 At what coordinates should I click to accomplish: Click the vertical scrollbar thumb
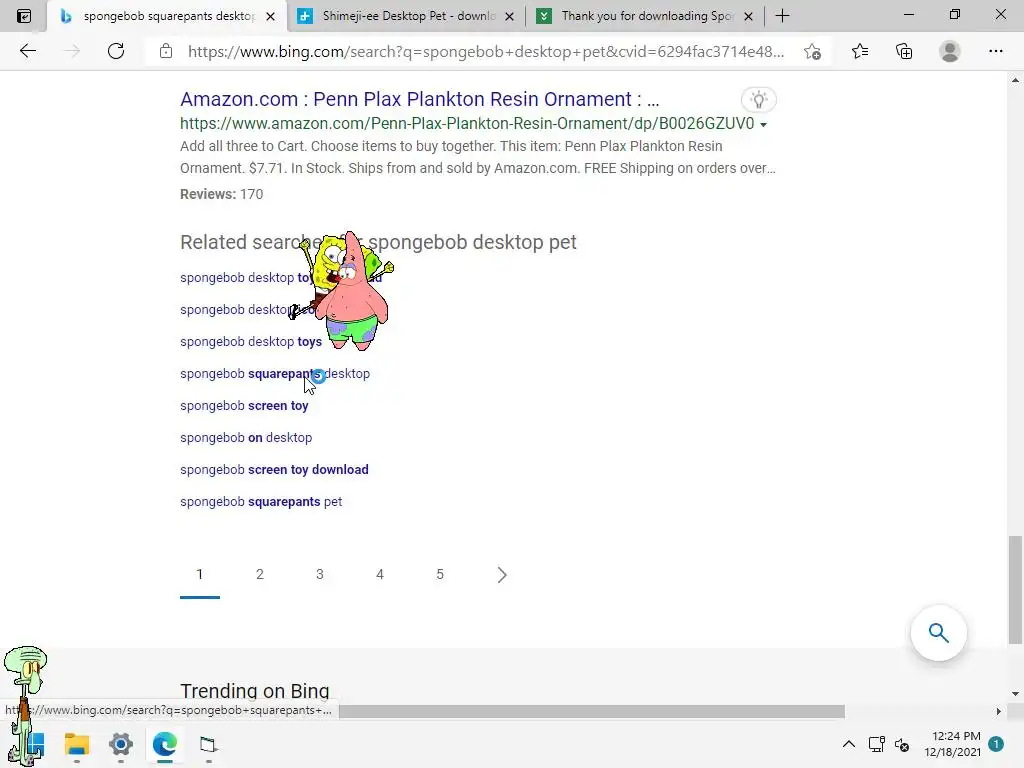1015,590
